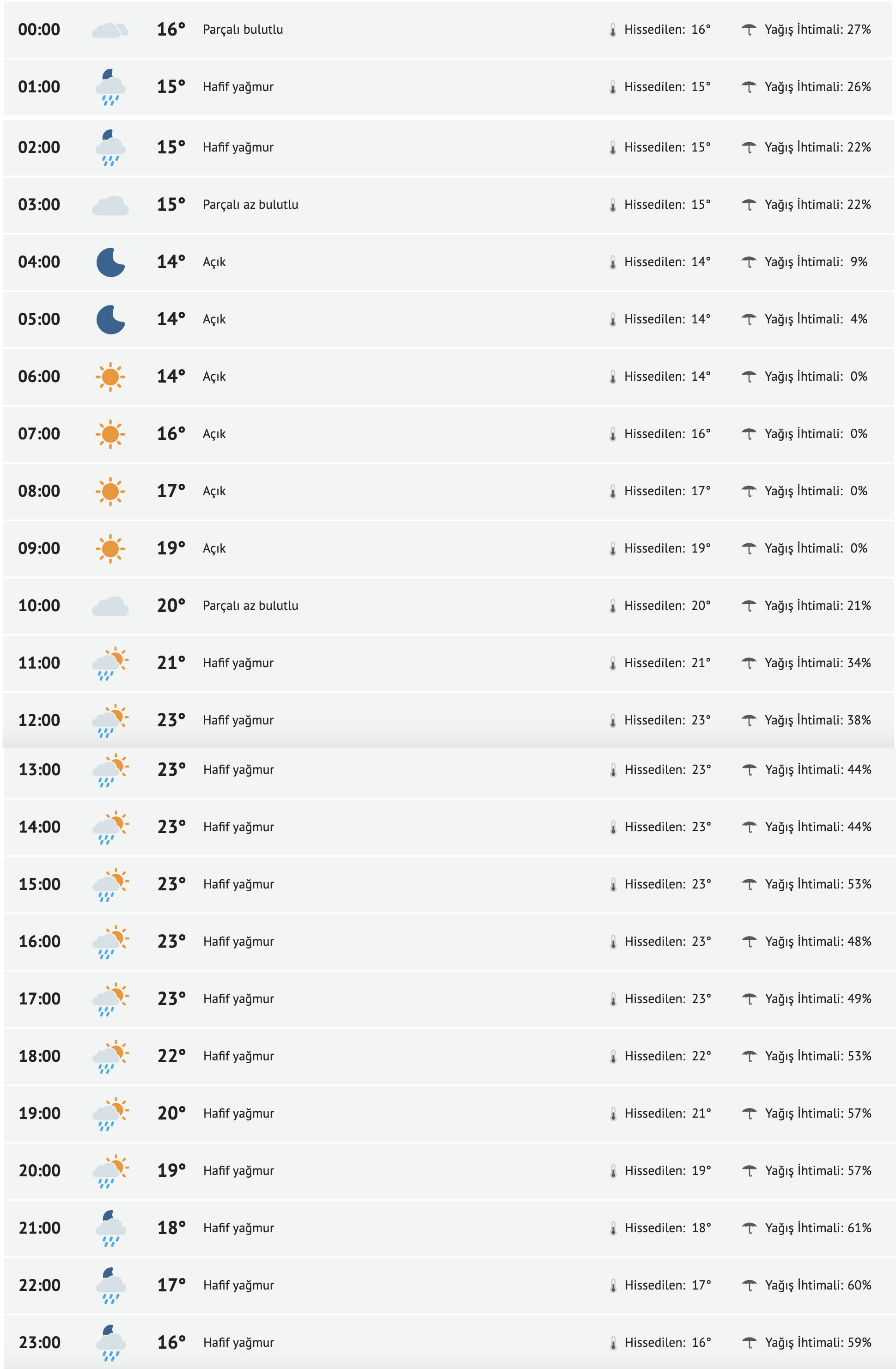Screen dimensions: 896x1369
Task: Click the thermometer icon in the 08:00 row
Action: coord(612,491)
